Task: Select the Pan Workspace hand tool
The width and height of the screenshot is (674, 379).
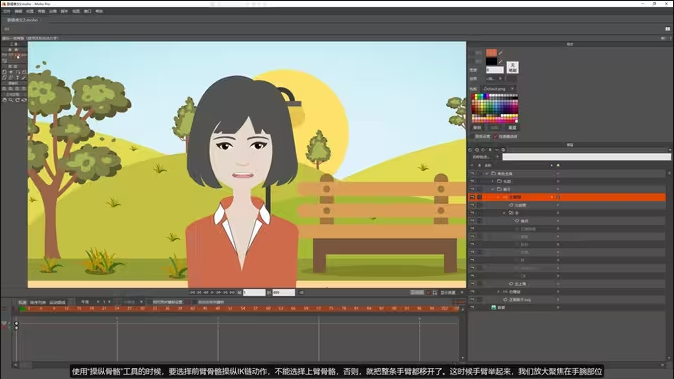Action: click(x=4, y=100)
